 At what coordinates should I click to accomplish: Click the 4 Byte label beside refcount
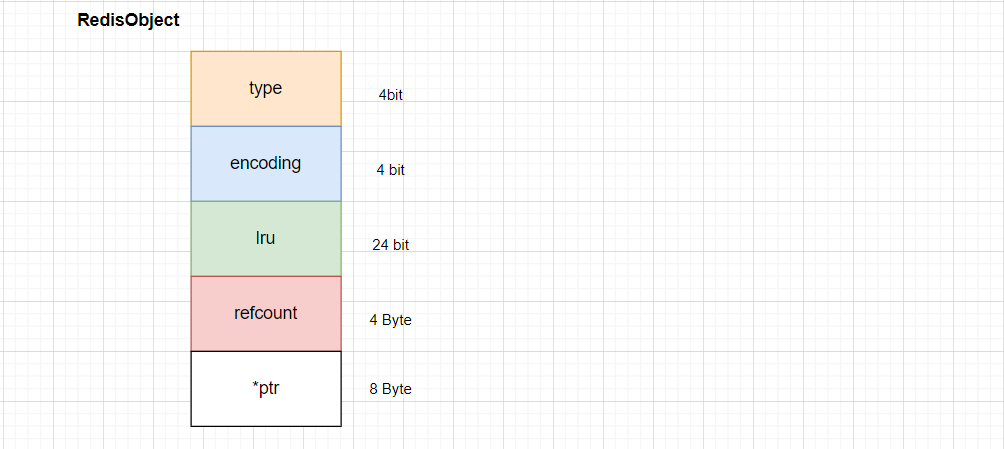point(391,320)
